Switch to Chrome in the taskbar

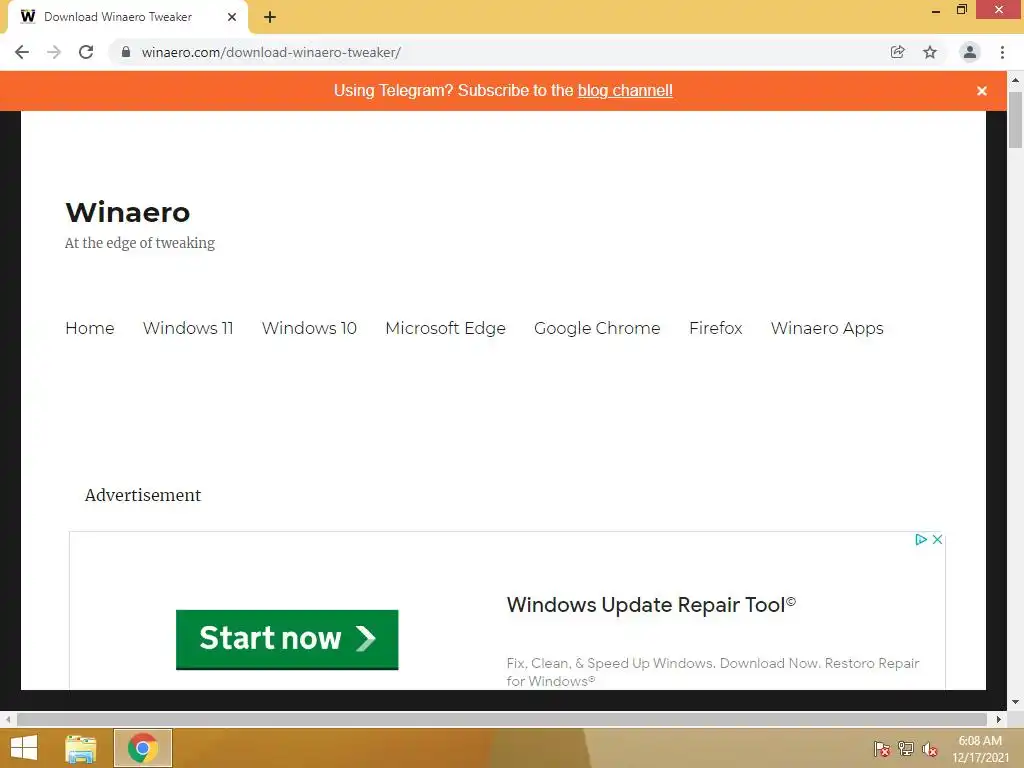[x=143, y=748]
